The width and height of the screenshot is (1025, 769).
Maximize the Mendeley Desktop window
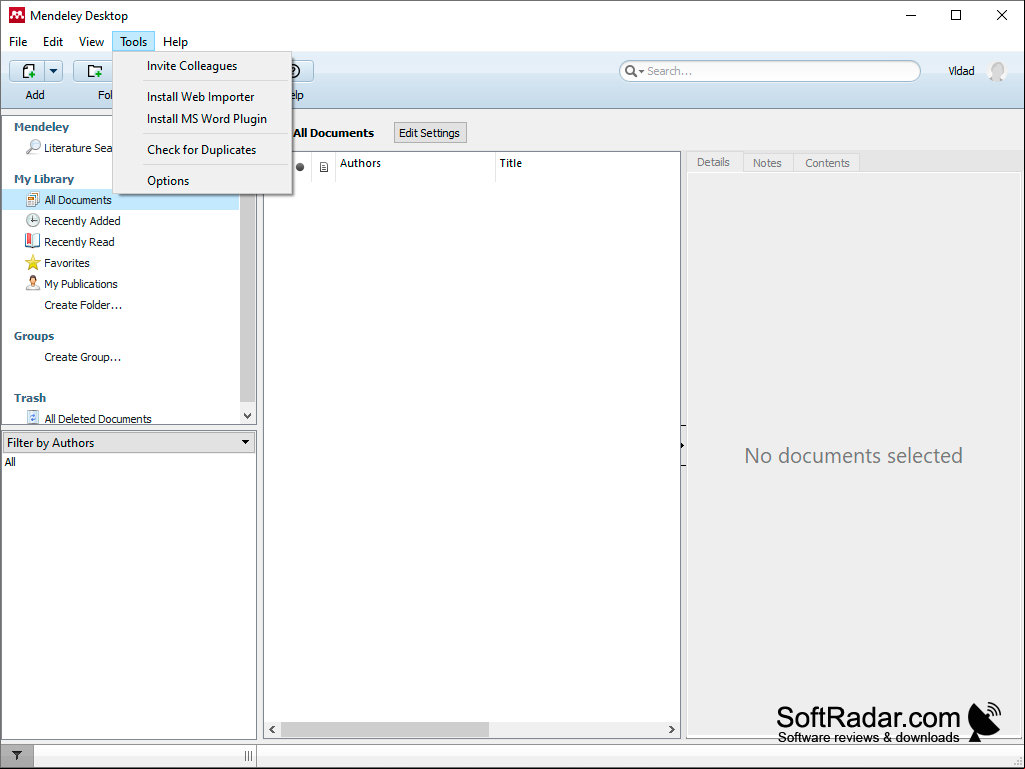click(x=956, y=16)
